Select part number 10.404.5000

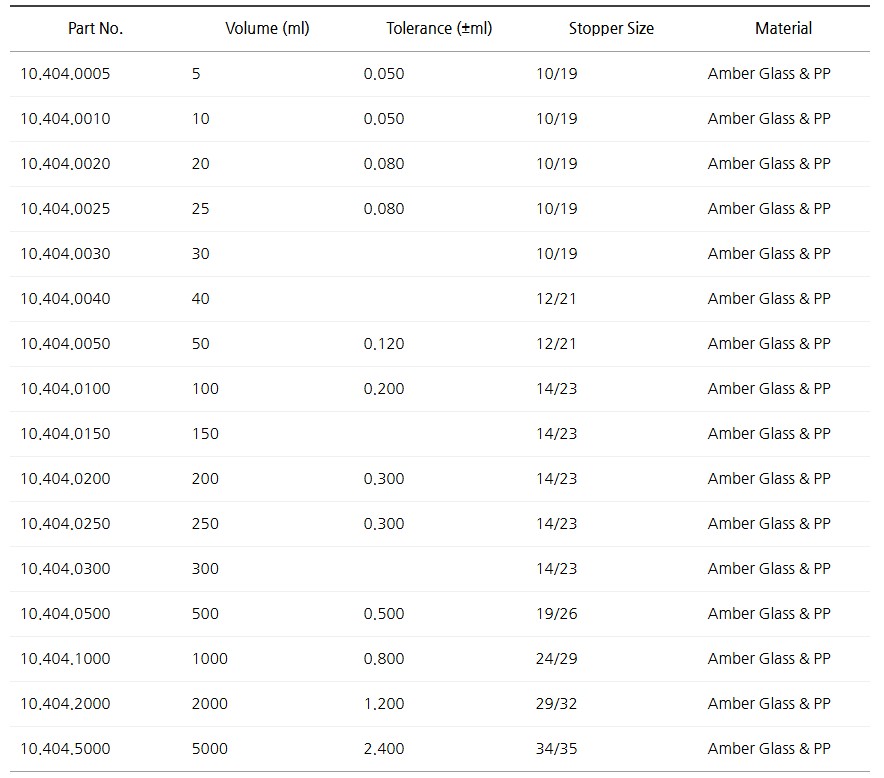click(x=65, y=749)
